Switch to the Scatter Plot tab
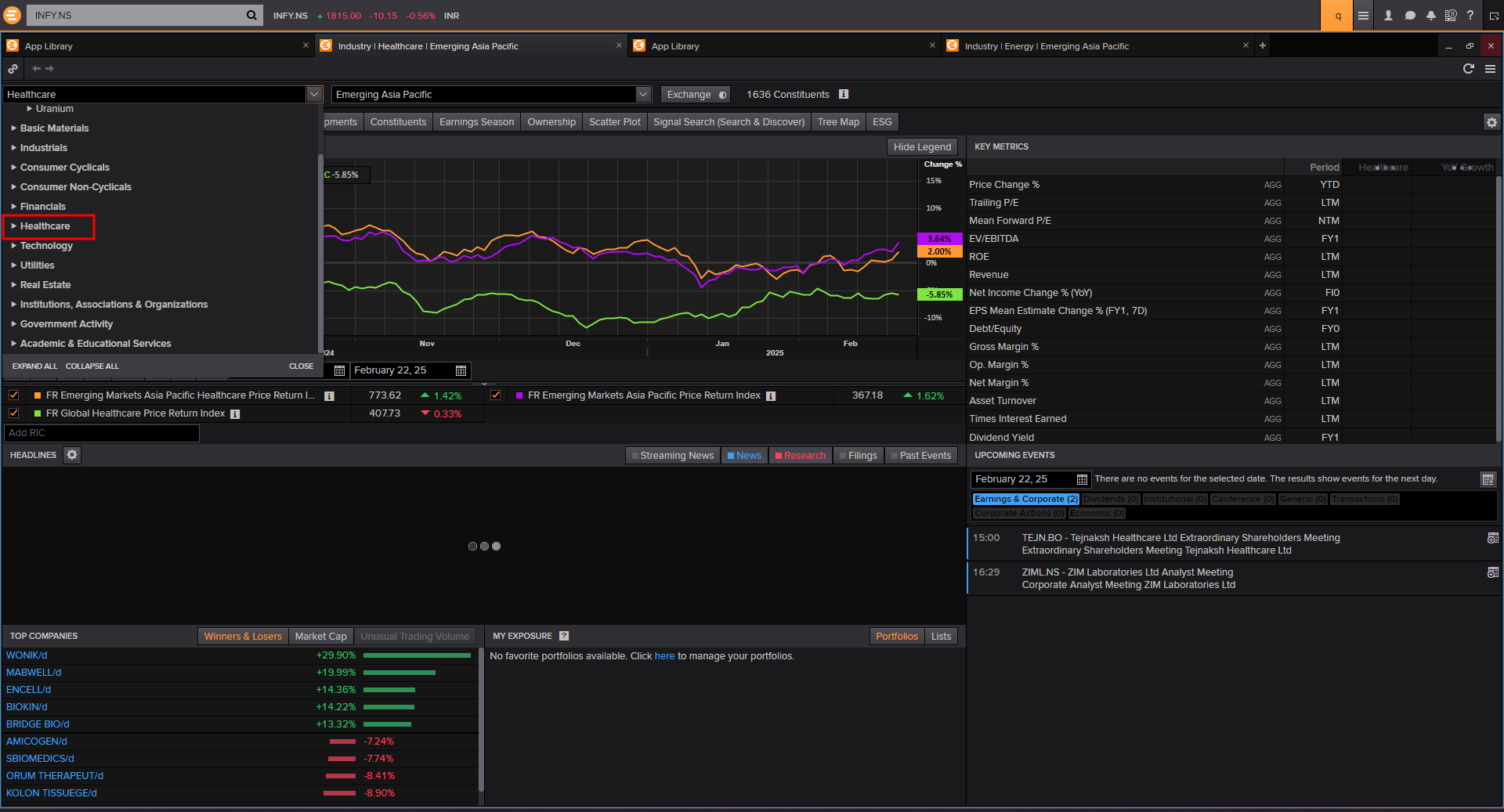The width and height of the screenshot is (1504, 812). click(614, 122)
